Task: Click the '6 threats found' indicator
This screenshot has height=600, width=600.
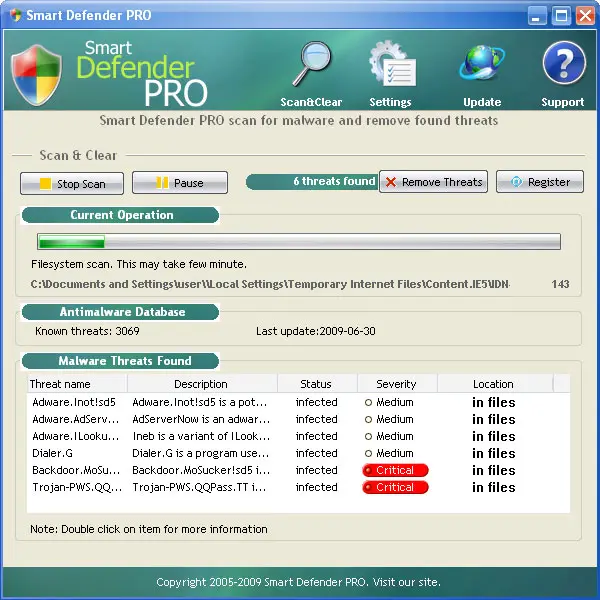Action: [x=312, y=181]
